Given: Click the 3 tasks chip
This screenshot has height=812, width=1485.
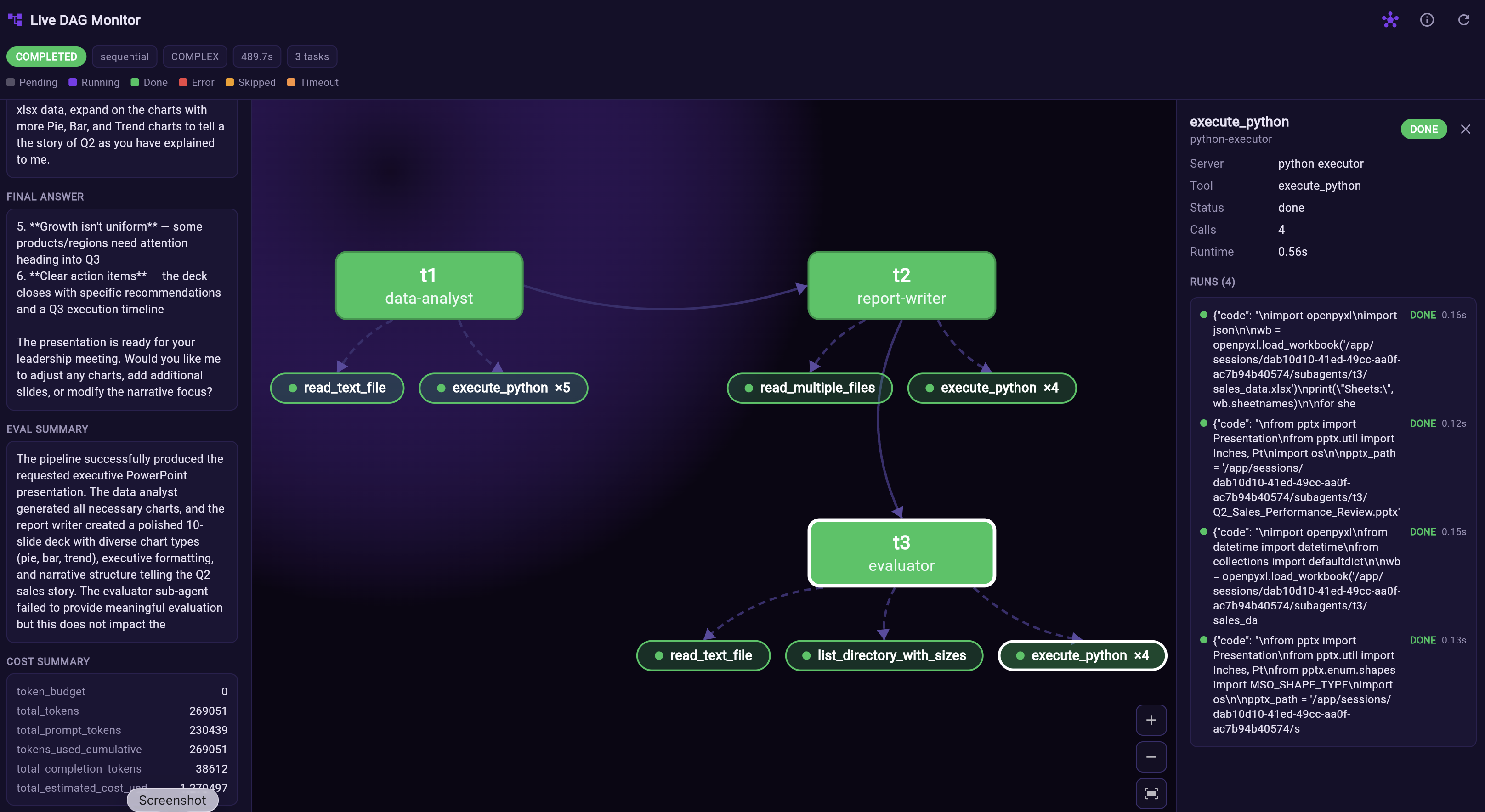Looking at the screenshot, I should pos(312,56).
